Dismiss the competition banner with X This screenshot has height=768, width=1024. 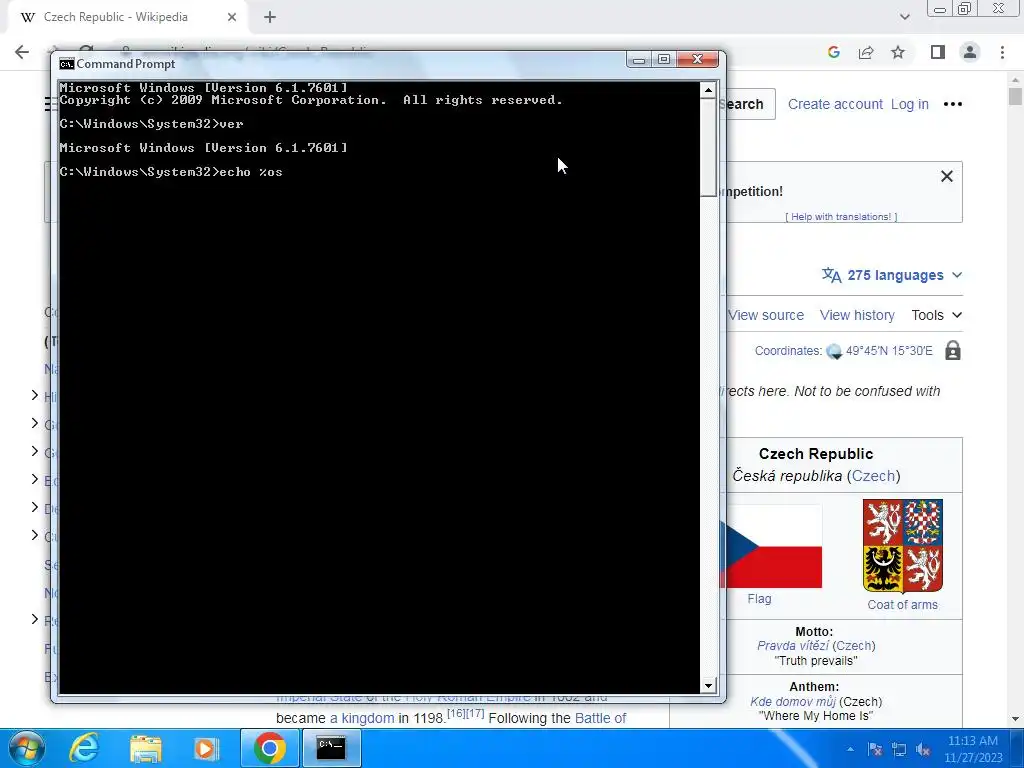point(946,176)
